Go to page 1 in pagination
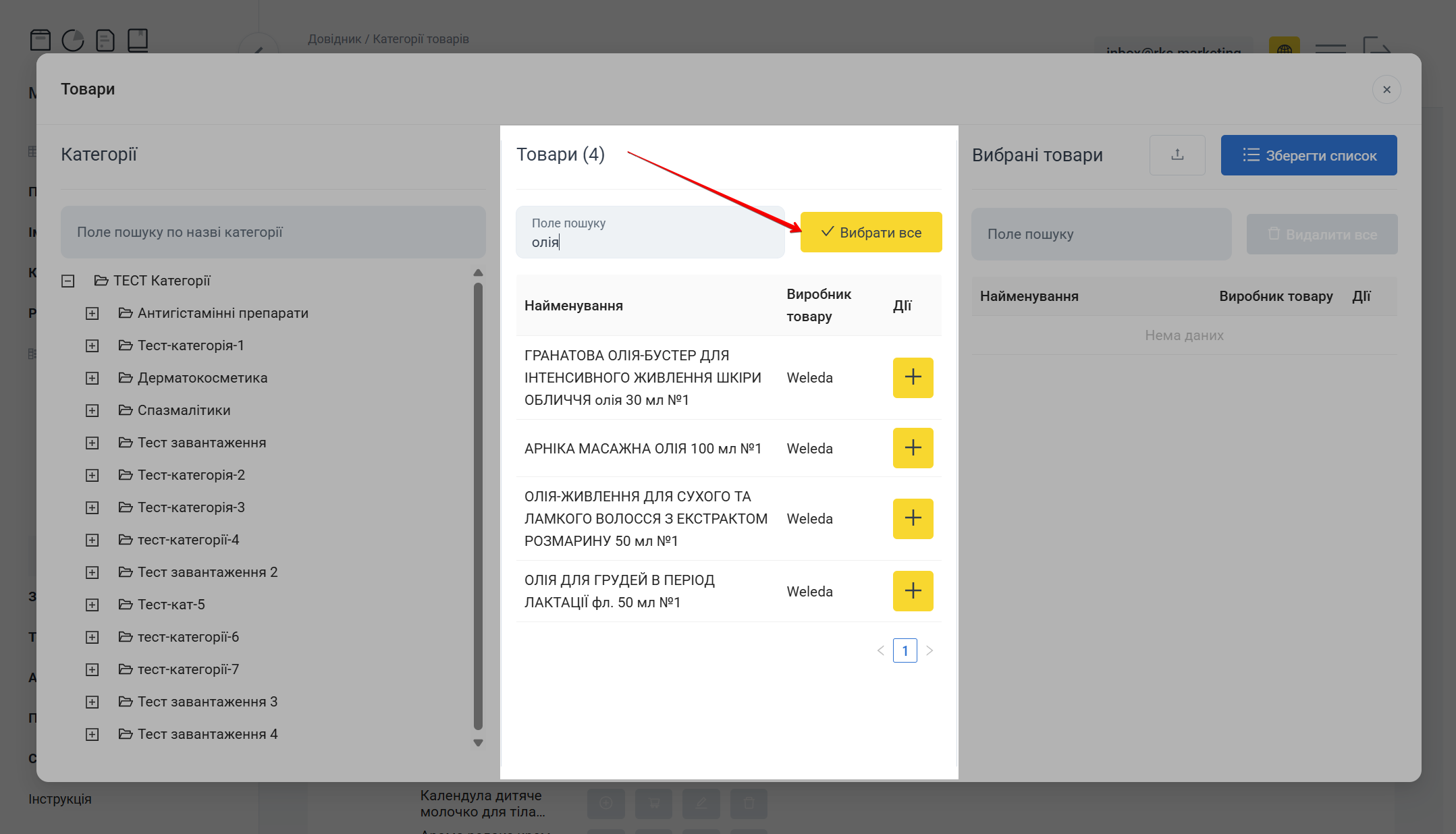The image size is (1456, 834). pos(905,650)
